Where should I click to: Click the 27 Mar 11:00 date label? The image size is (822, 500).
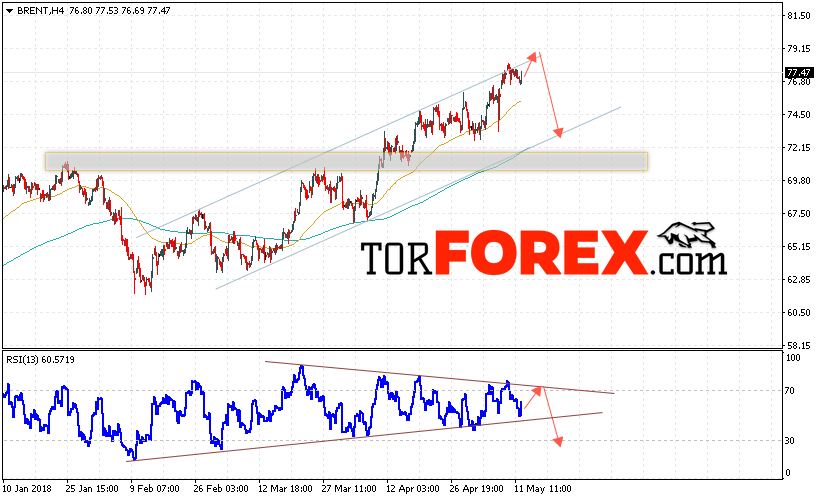[x=349, y=488]
